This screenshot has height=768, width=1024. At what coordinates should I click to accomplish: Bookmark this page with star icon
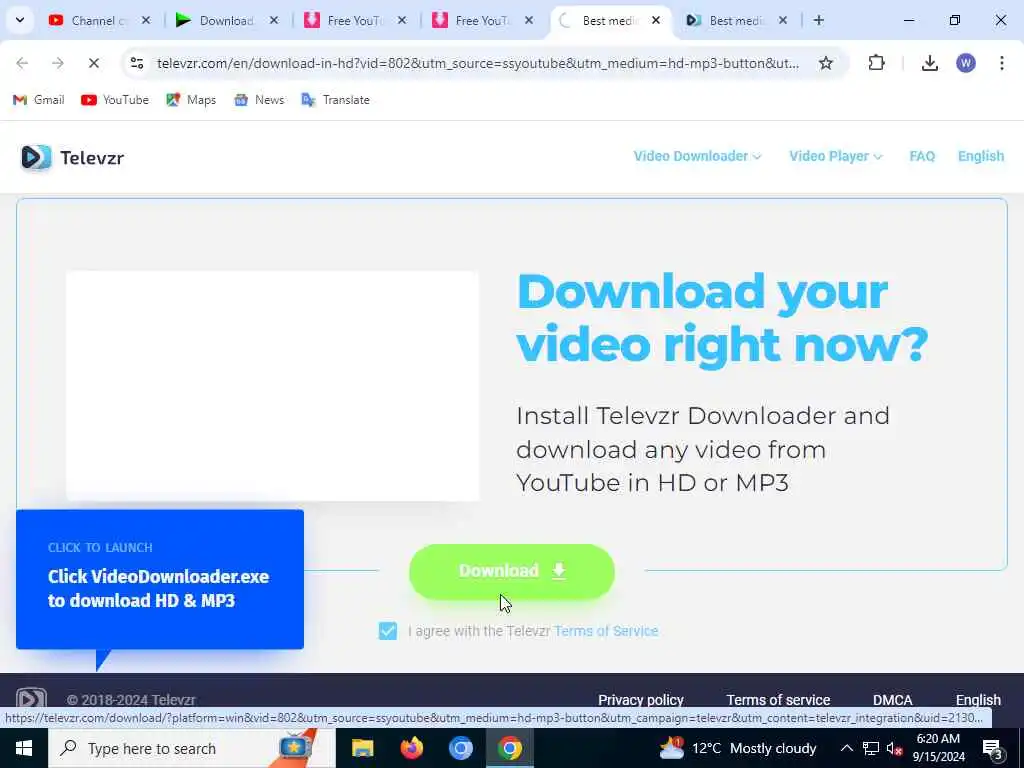pos(826,63)
